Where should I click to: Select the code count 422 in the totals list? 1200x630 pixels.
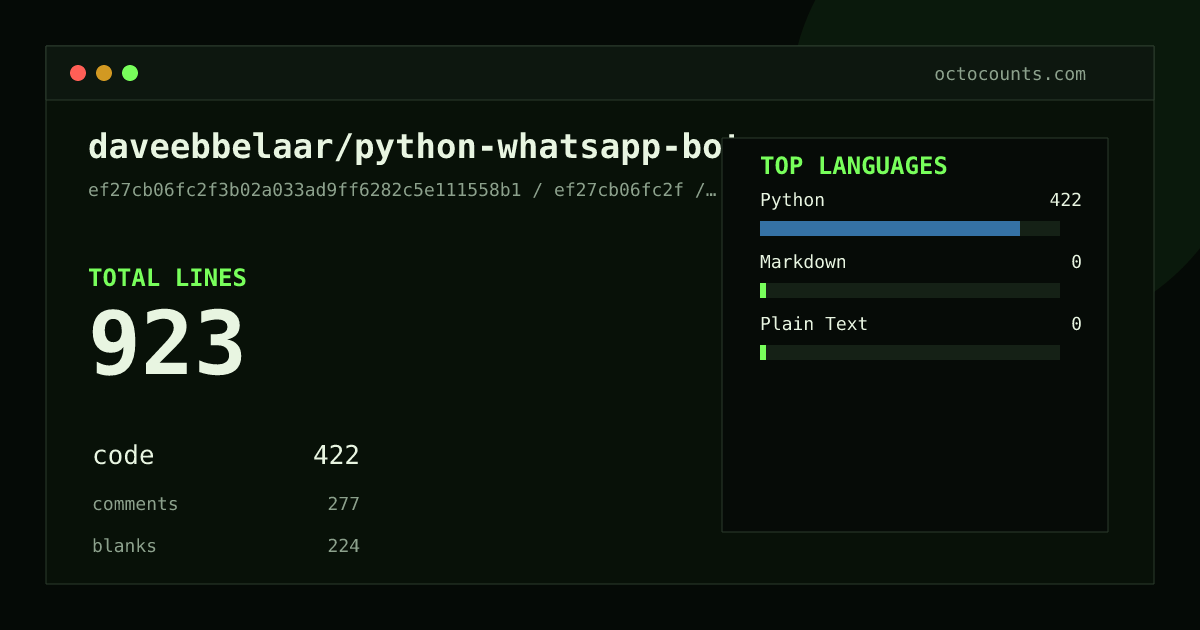point(336,456)
